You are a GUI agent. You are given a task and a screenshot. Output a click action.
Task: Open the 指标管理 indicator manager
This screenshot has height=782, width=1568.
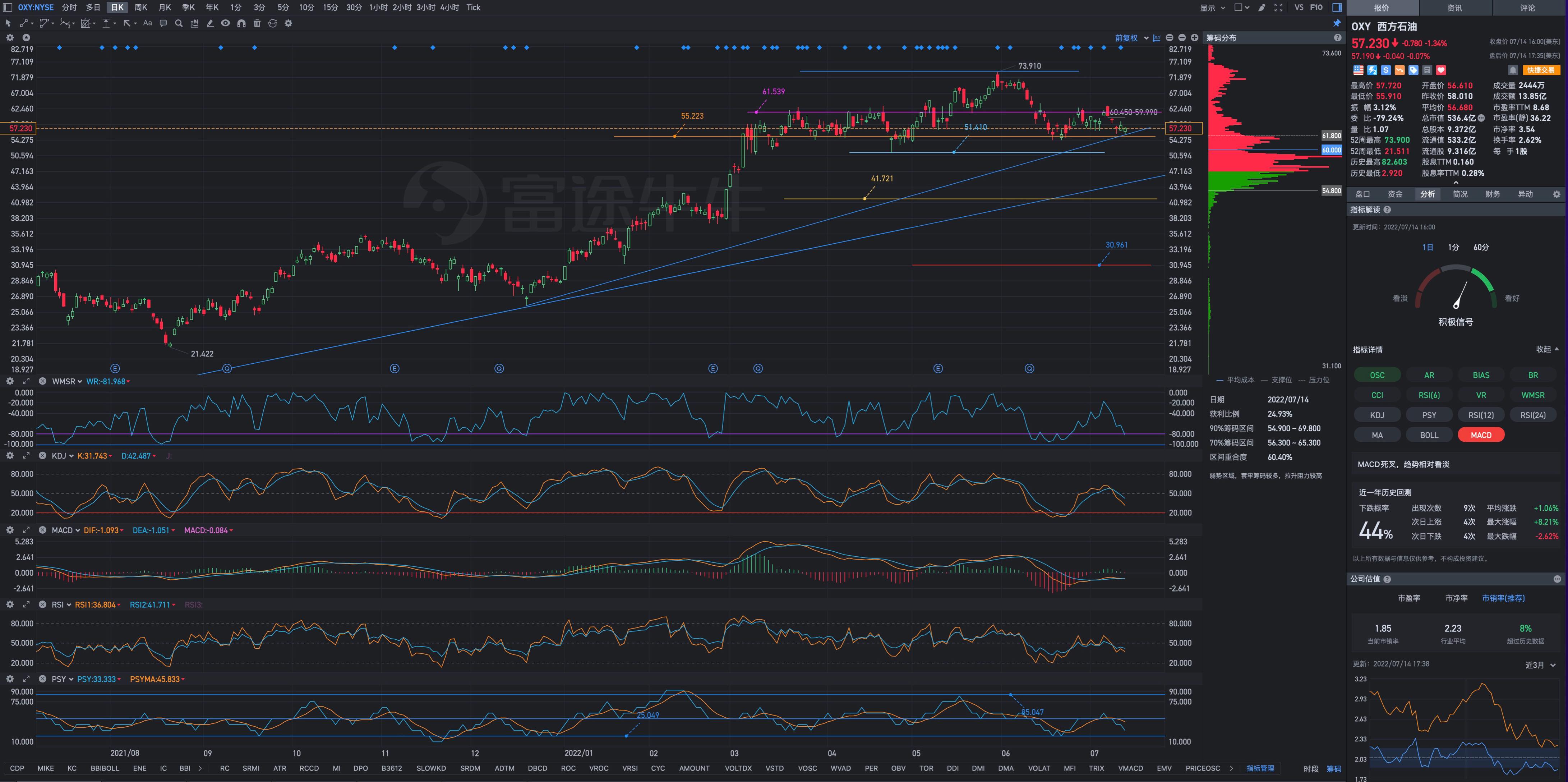click(x=1260, y=768)
